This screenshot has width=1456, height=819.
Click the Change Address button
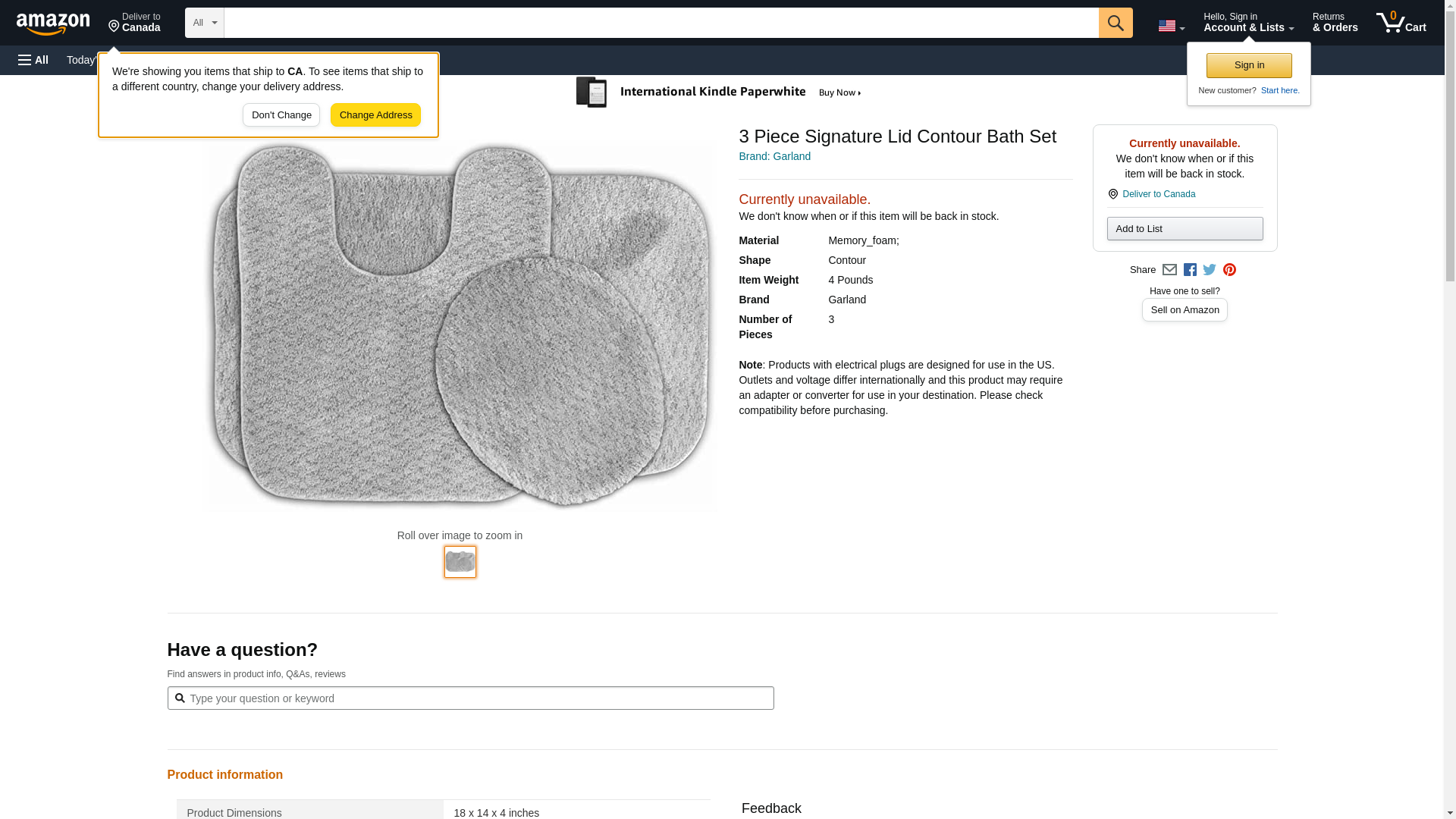(x=375, y=115)
